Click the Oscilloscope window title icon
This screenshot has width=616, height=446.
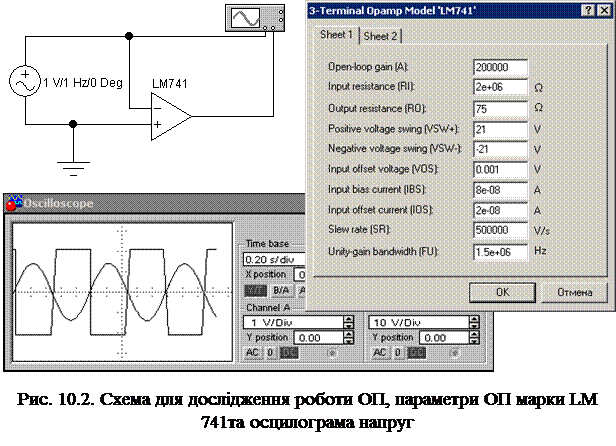(x=14, y=203)
